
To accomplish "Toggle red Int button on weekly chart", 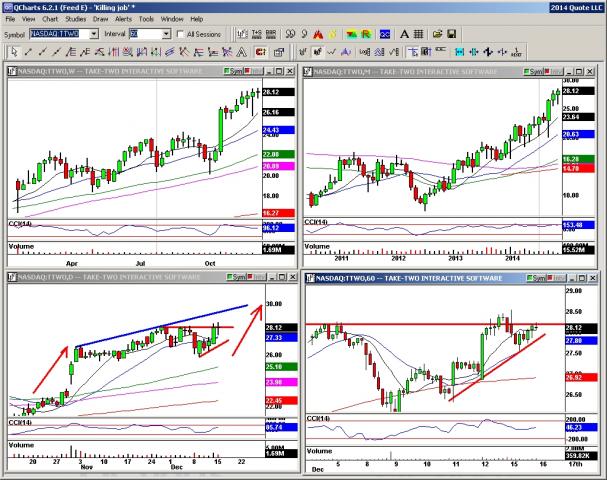I will (x=254, y=71).
